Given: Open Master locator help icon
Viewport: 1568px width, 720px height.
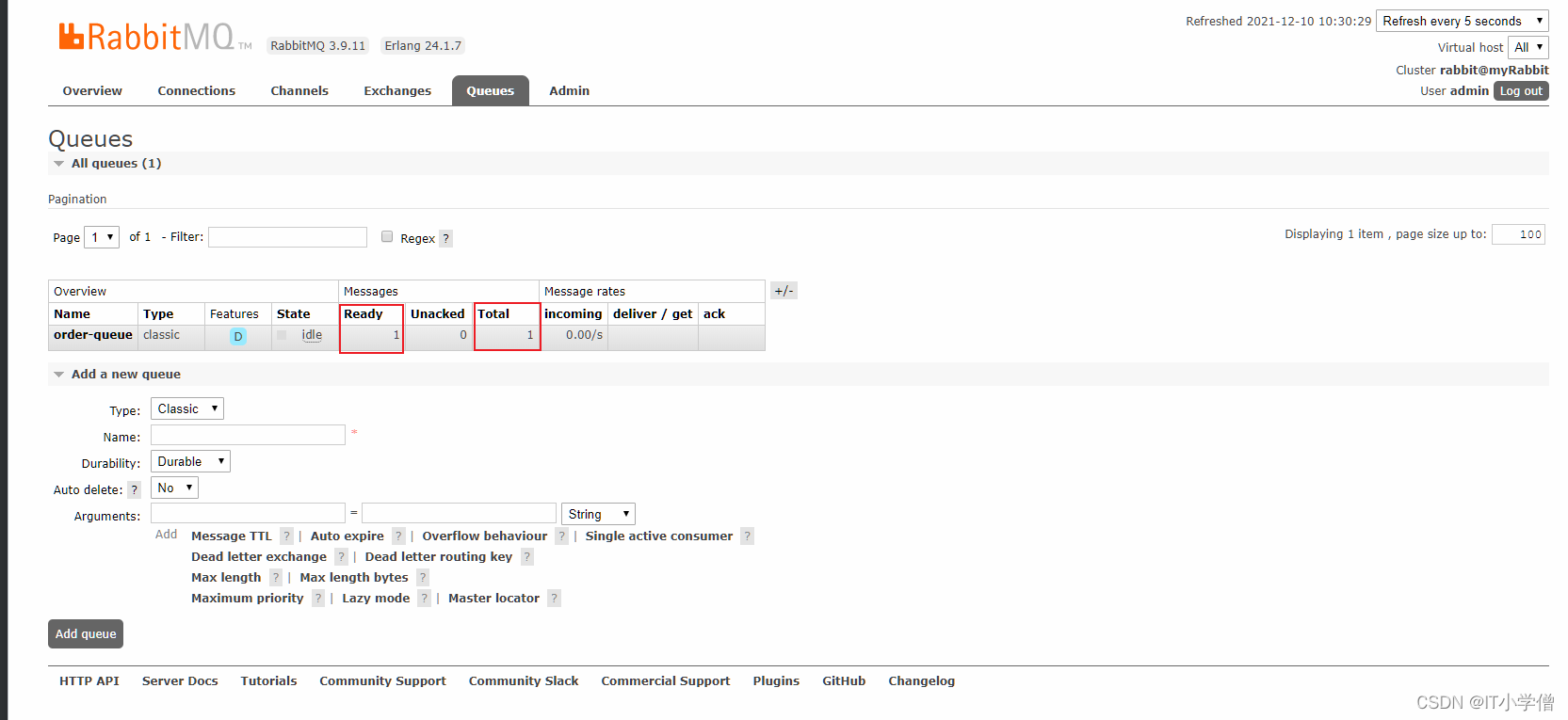Looking at the screenshot, I should [555, 599].
